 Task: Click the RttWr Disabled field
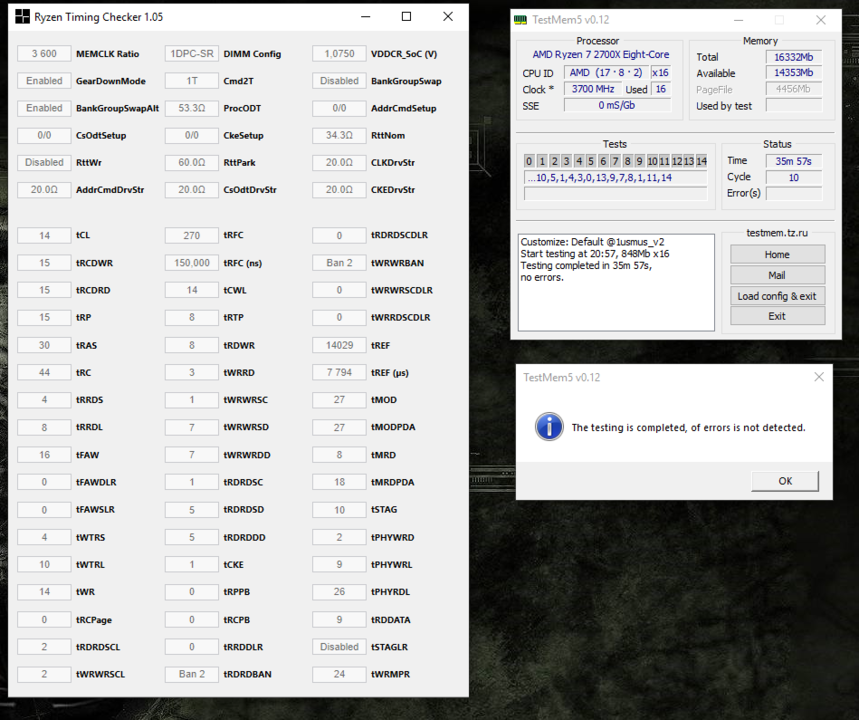(44, 162)
